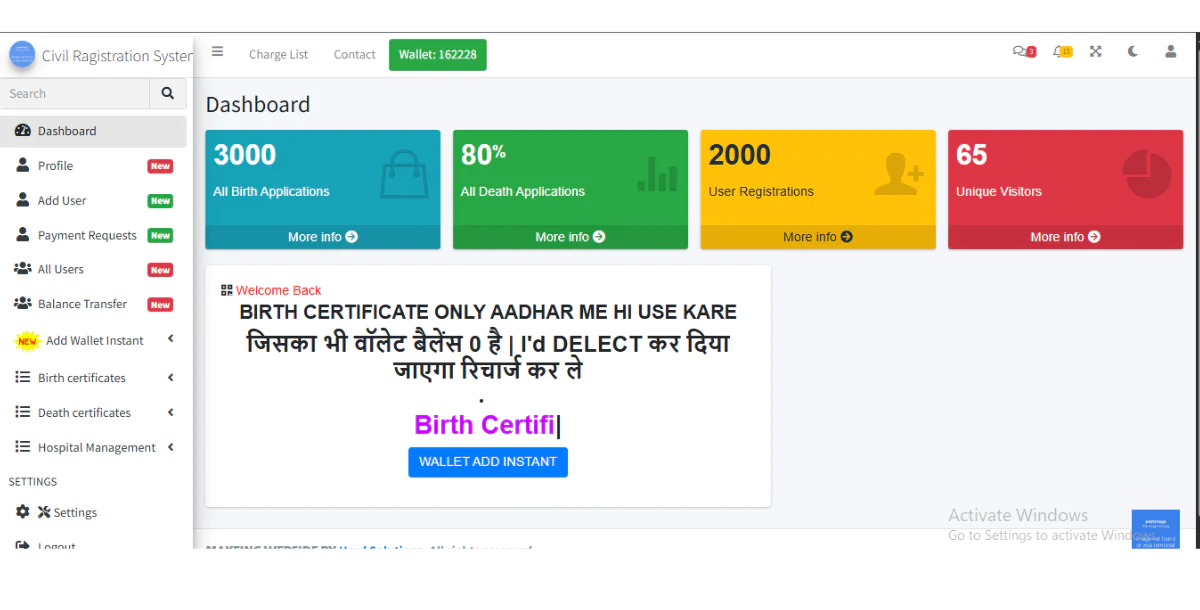Open the notifications bell icon
The image size is (1200, 610).
tap(1061, 52)
